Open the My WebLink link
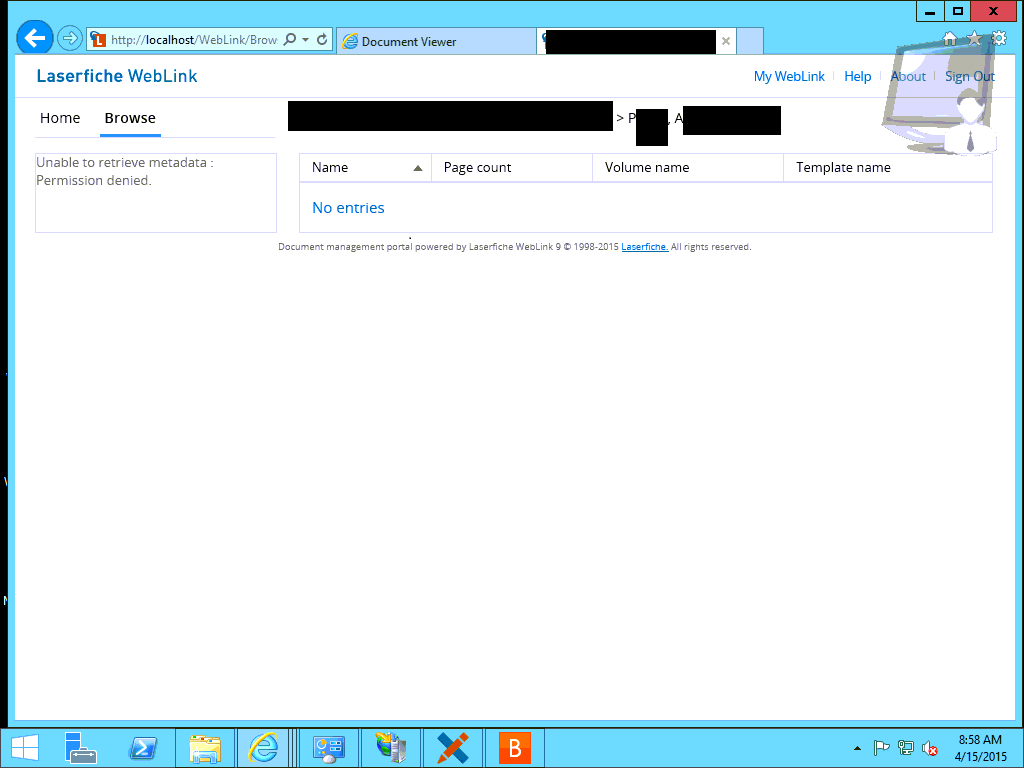This screenshot has width=1024, height=768. click(x=789, y=76)
